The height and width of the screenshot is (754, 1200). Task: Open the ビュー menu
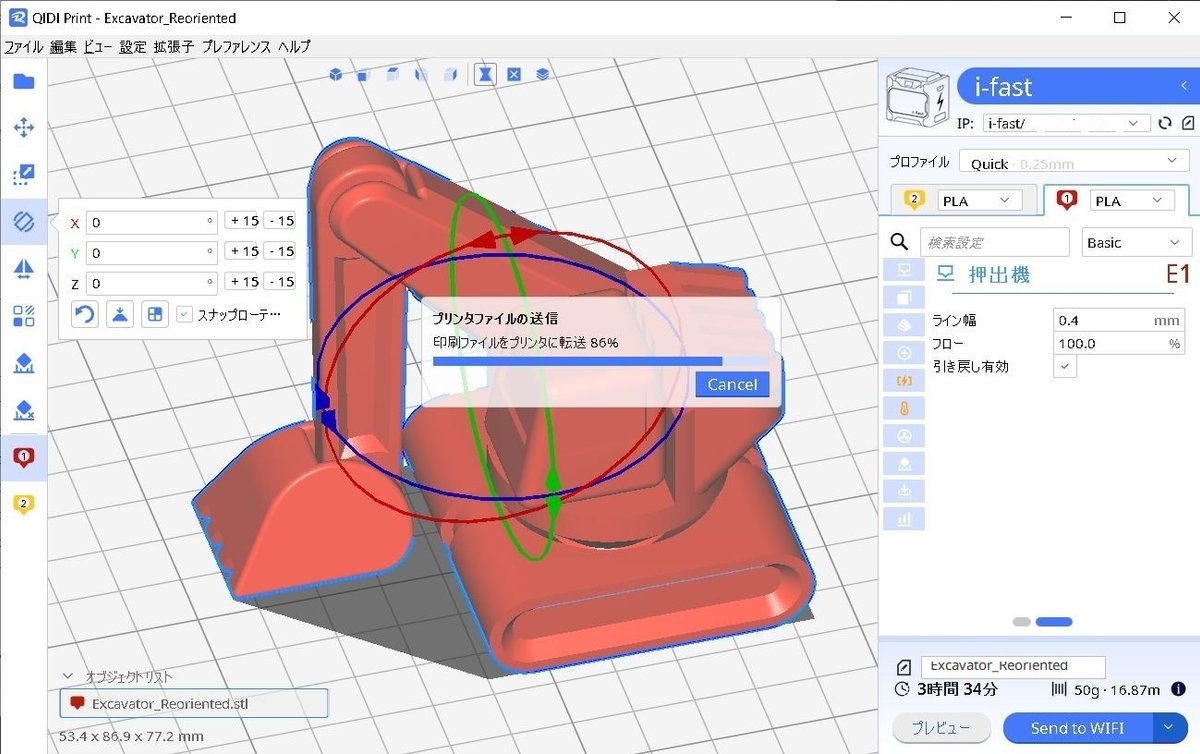pyautogui.click(x=96, y=46)
